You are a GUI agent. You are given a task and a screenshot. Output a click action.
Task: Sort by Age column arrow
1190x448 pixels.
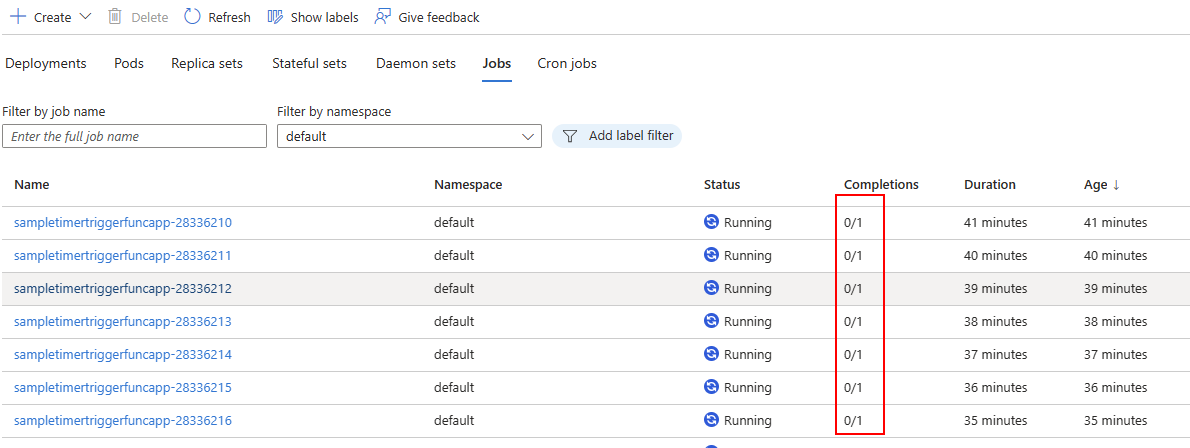[x=1117, y=185]
